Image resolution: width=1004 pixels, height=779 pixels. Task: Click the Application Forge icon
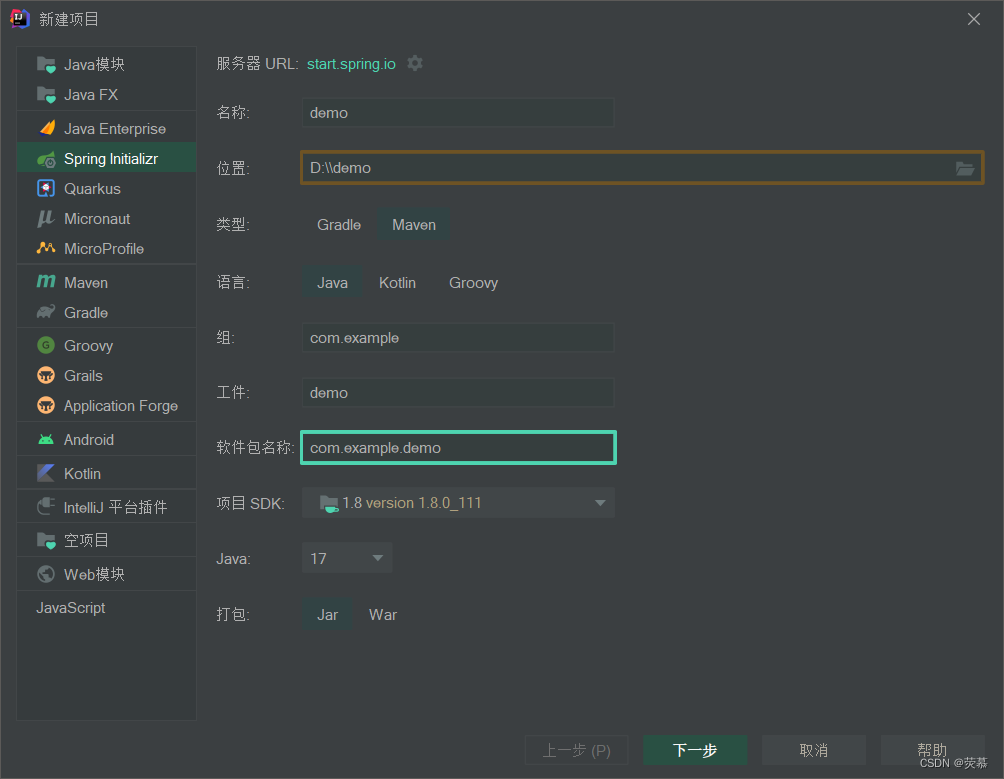[46, 406]
